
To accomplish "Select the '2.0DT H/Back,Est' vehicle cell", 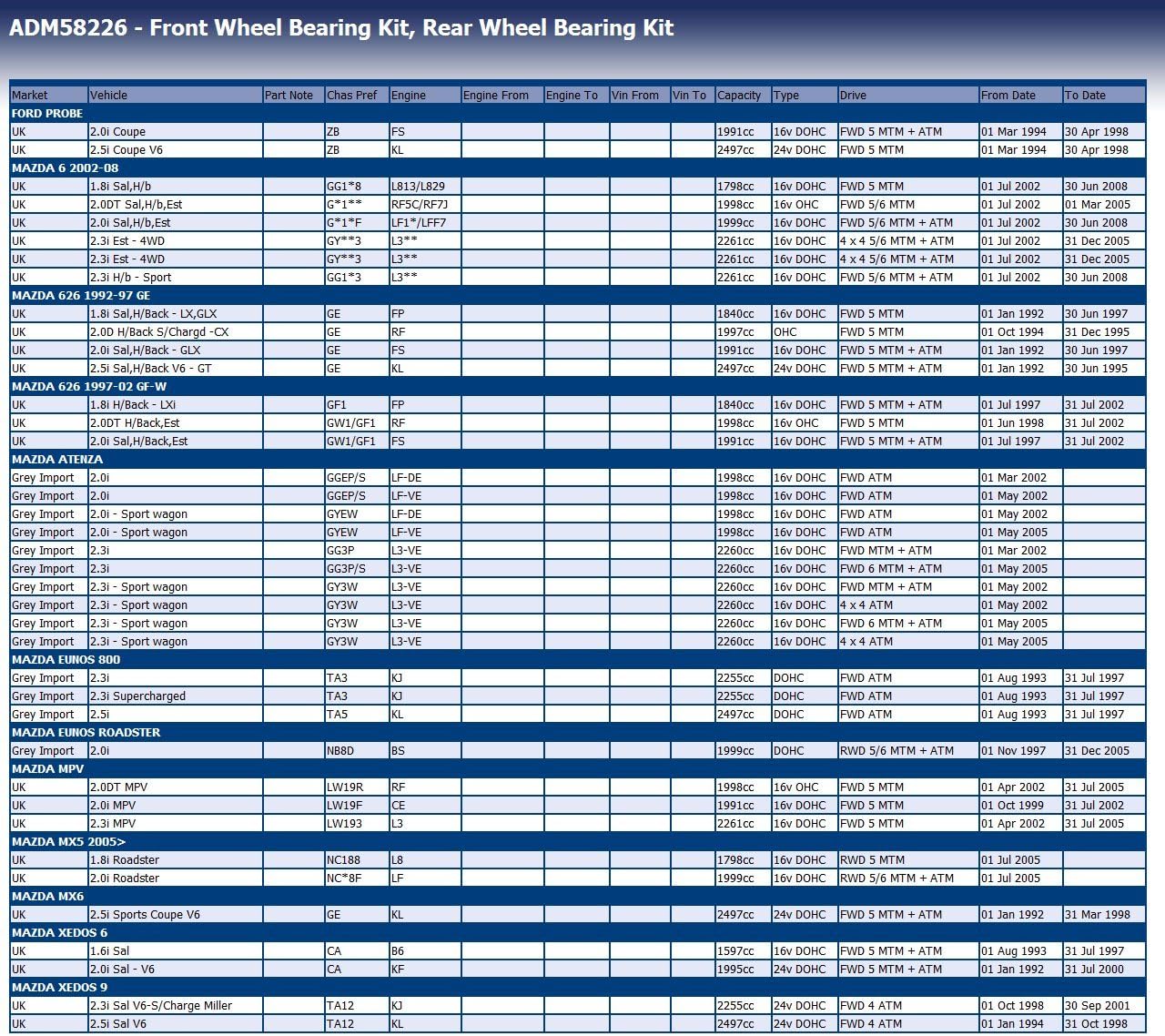I will (176, 422).
